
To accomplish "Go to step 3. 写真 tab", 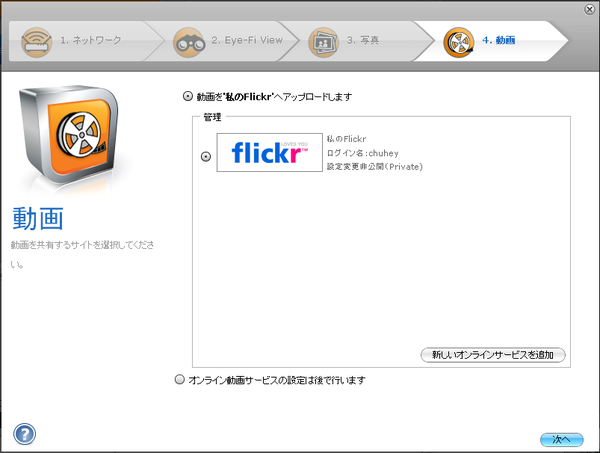I will pyautogui.click(x=357, y=41).
